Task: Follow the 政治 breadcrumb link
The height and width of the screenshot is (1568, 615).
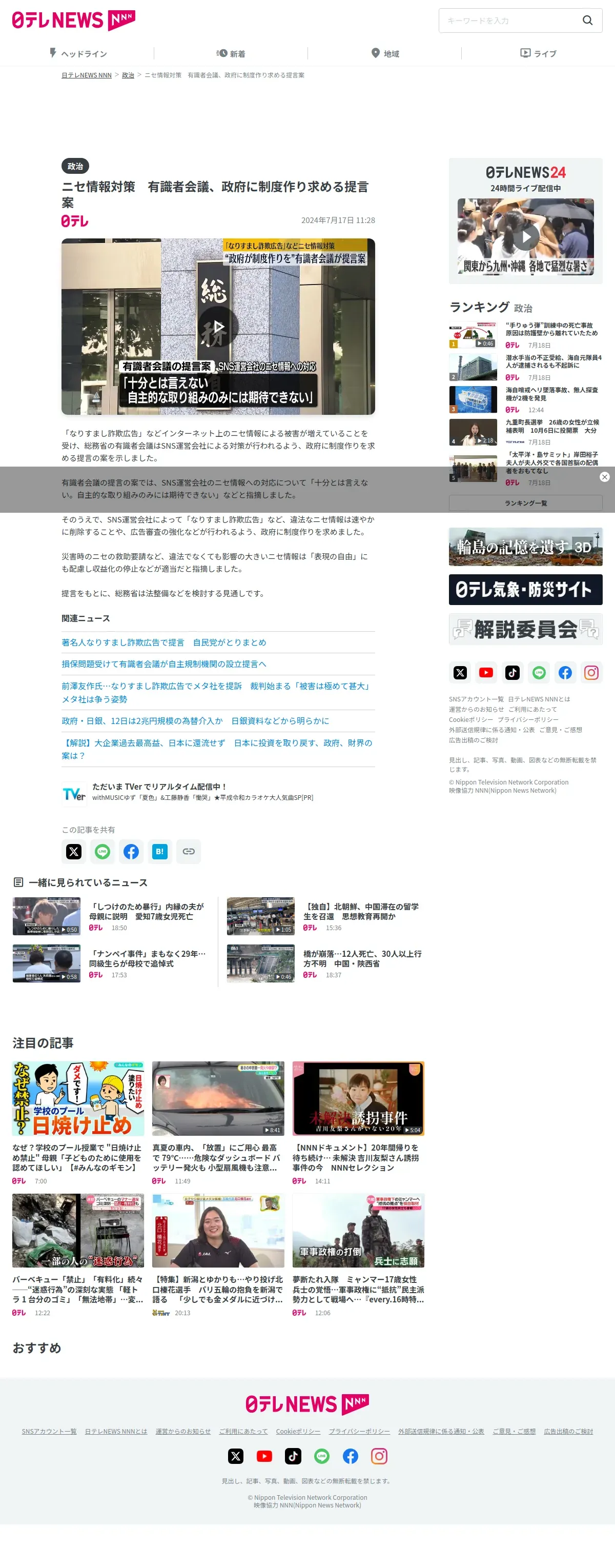Action: [128, 75]
